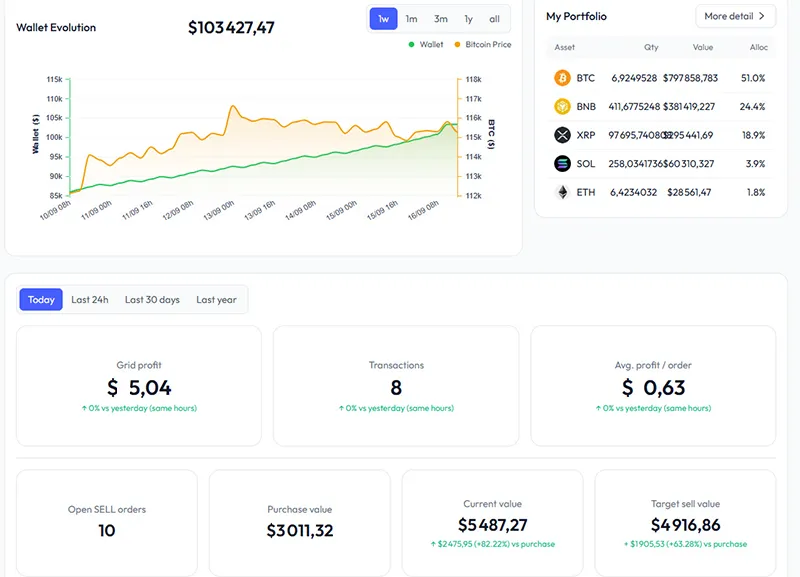Show all-time chart range

494,19
